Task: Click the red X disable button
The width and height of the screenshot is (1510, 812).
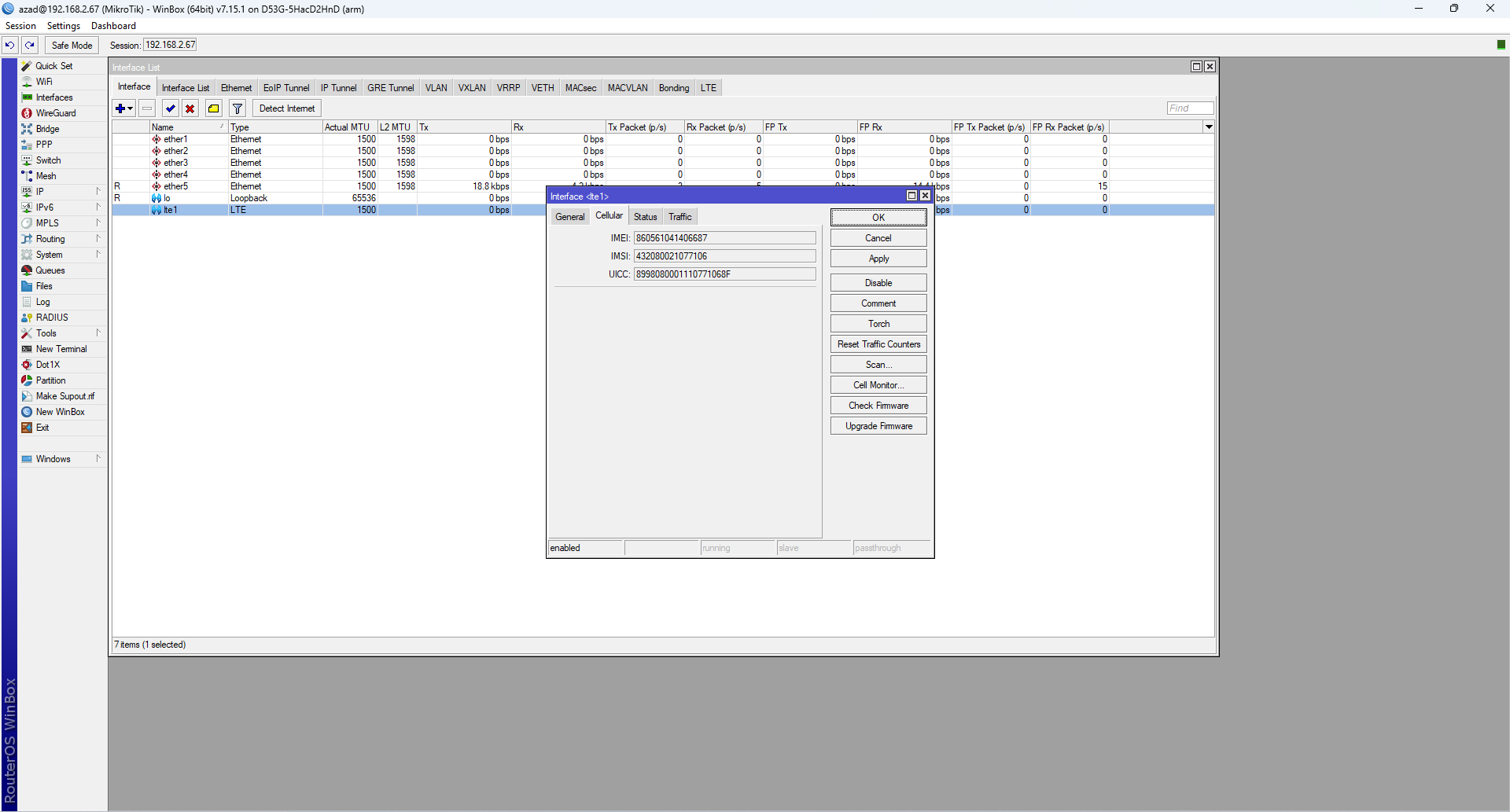Action: pos(190,108)
